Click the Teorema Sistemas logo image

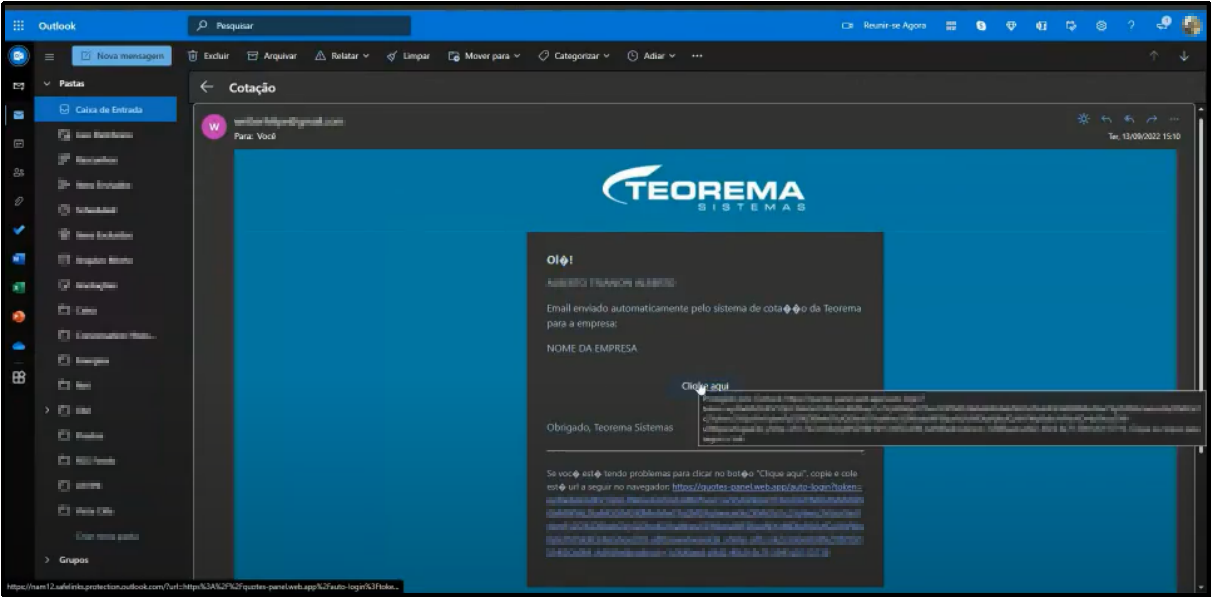tap(705, 188)
